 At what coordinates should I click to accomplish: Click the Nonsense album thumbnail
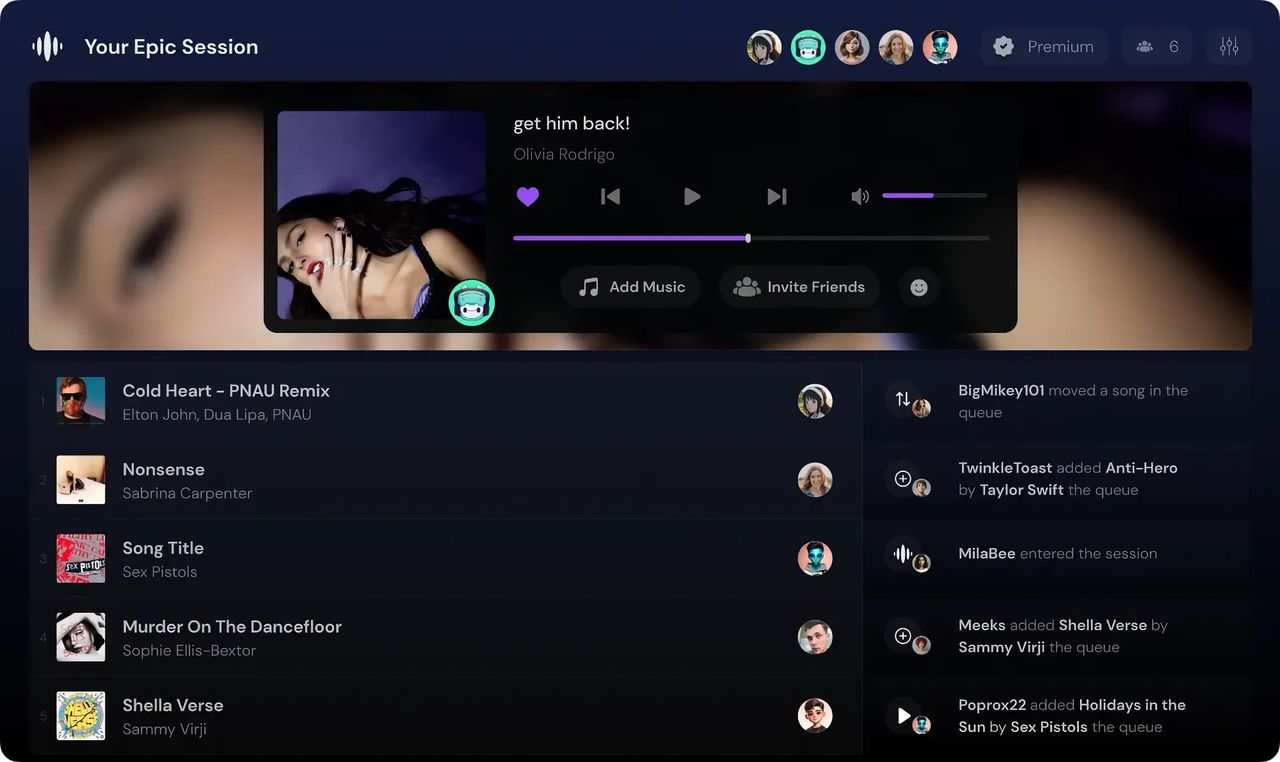pos(81,480)
